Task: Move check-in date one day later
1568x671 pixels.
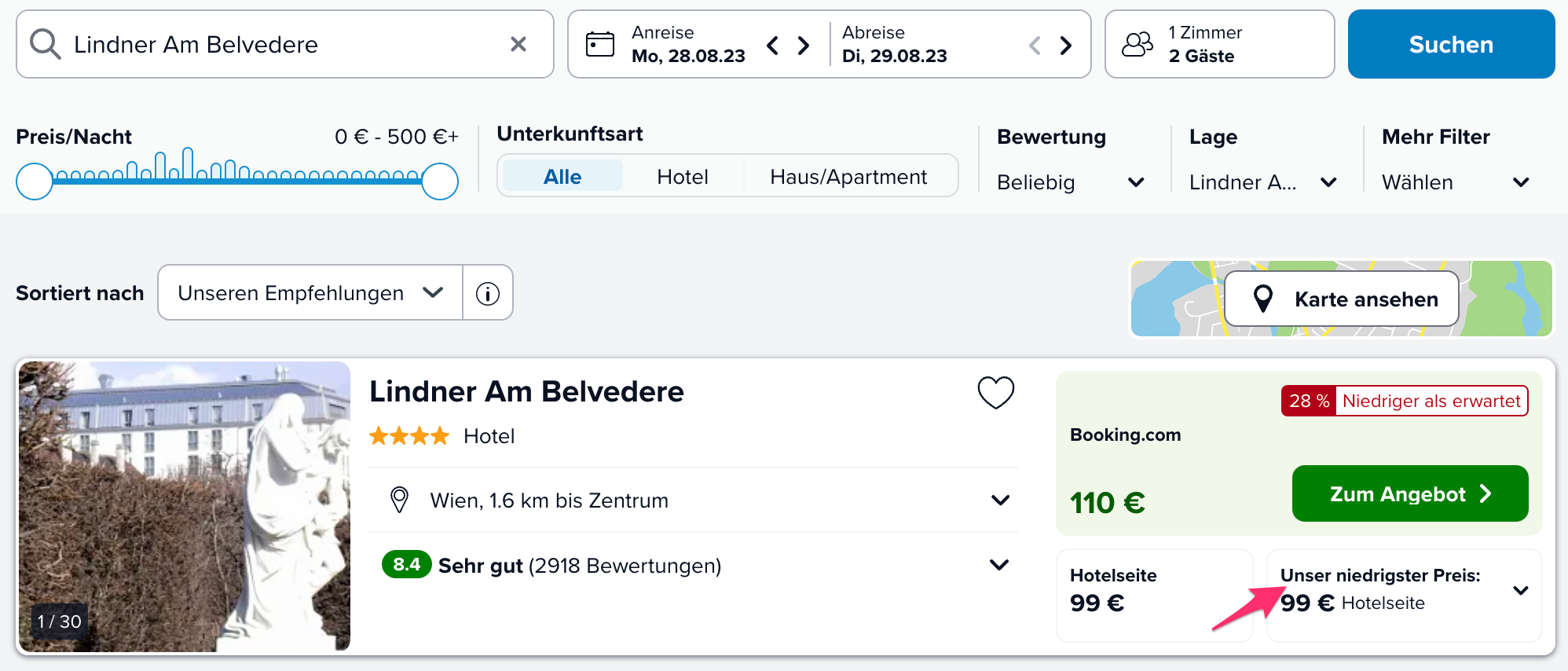Action: (x=803, y=45)
